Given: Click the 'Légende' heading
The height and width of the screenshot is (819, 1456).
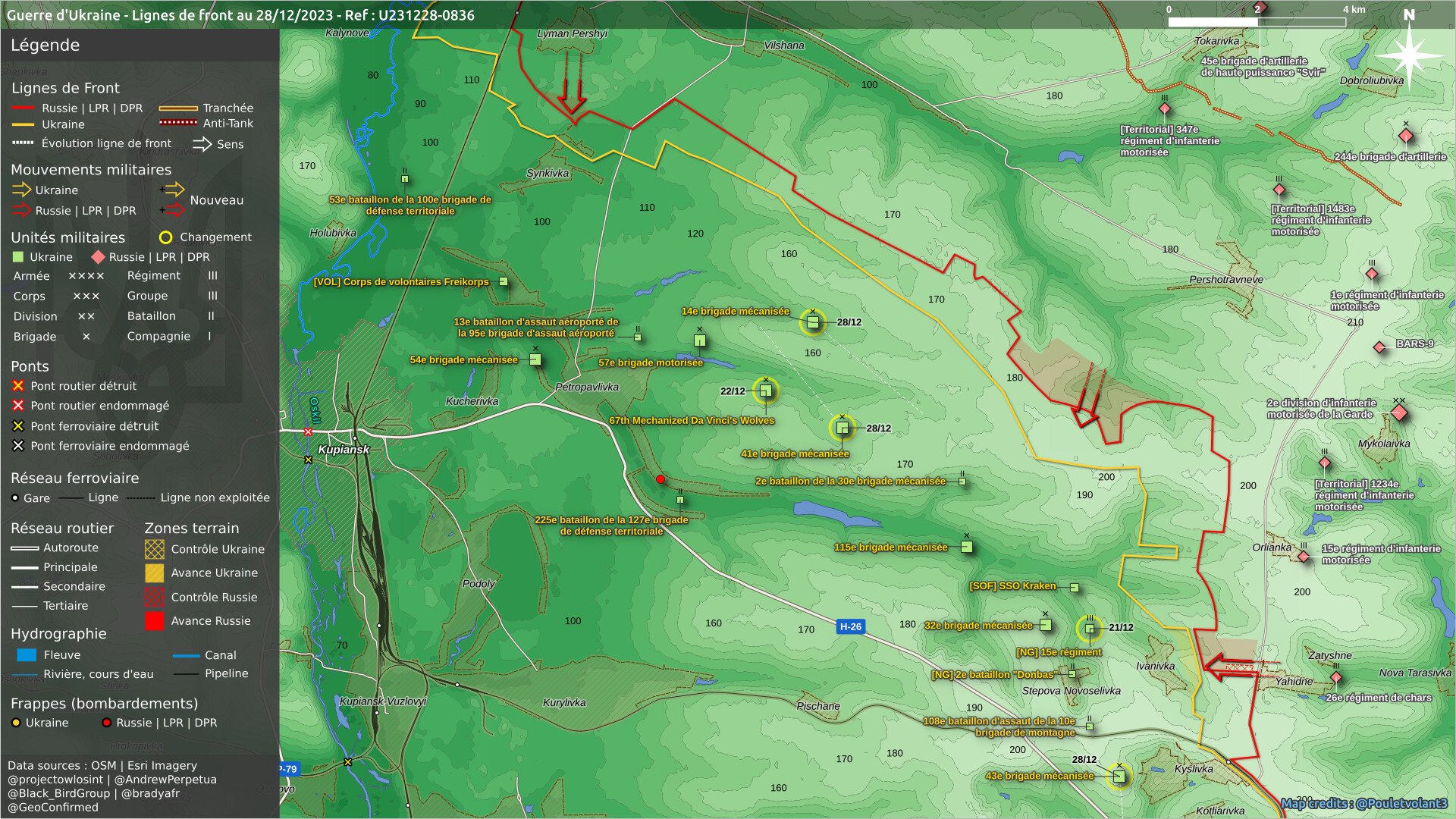Looking at the screenshot, I should (45, 45).
